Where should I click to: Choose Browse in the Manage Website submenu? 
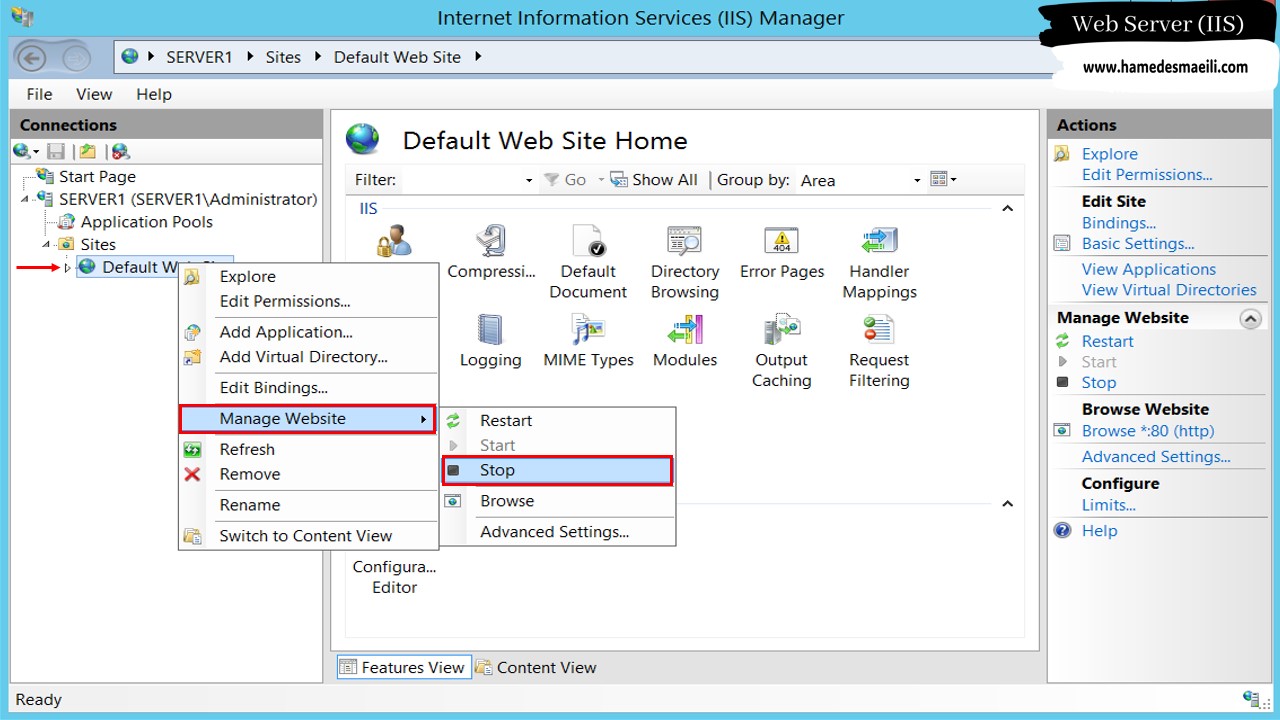[557, 501]
